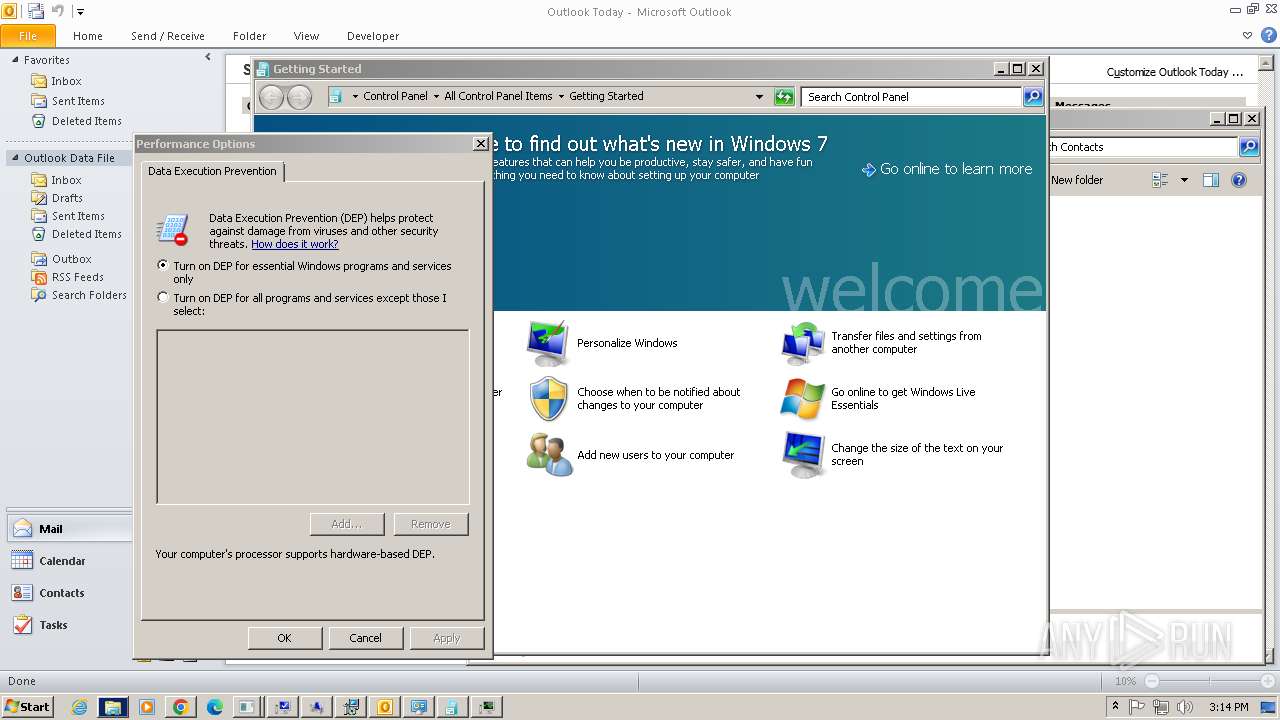
Task: Select the Drafts folder
Action: [67, 198]
